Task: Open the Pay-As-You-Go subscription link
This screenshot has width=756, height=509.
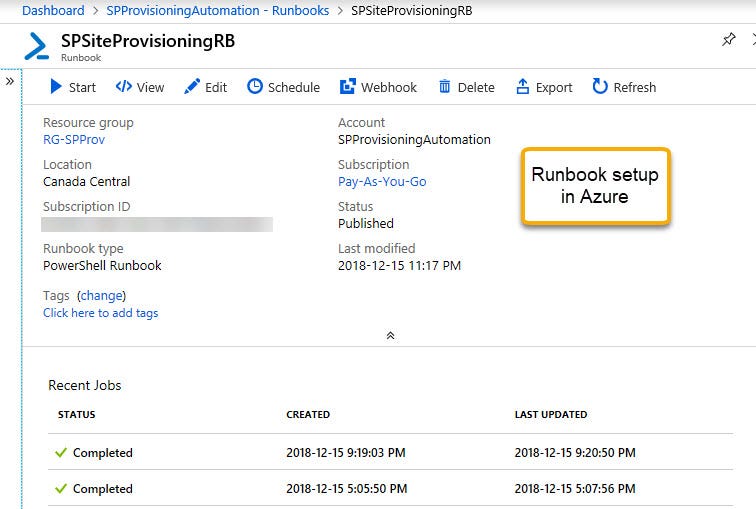Action: point(382,182)
